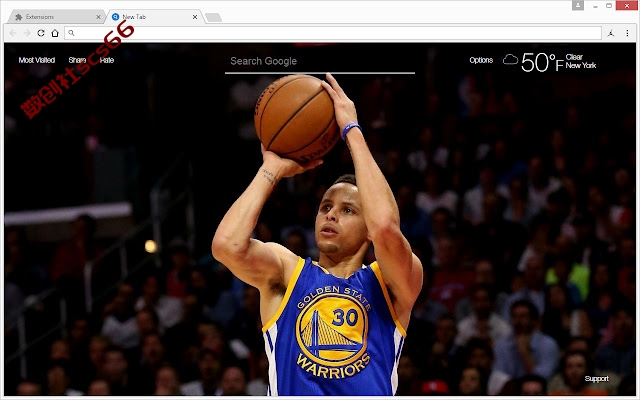
Task: Open a new browser tab button
Action: (x=213, y=17)
